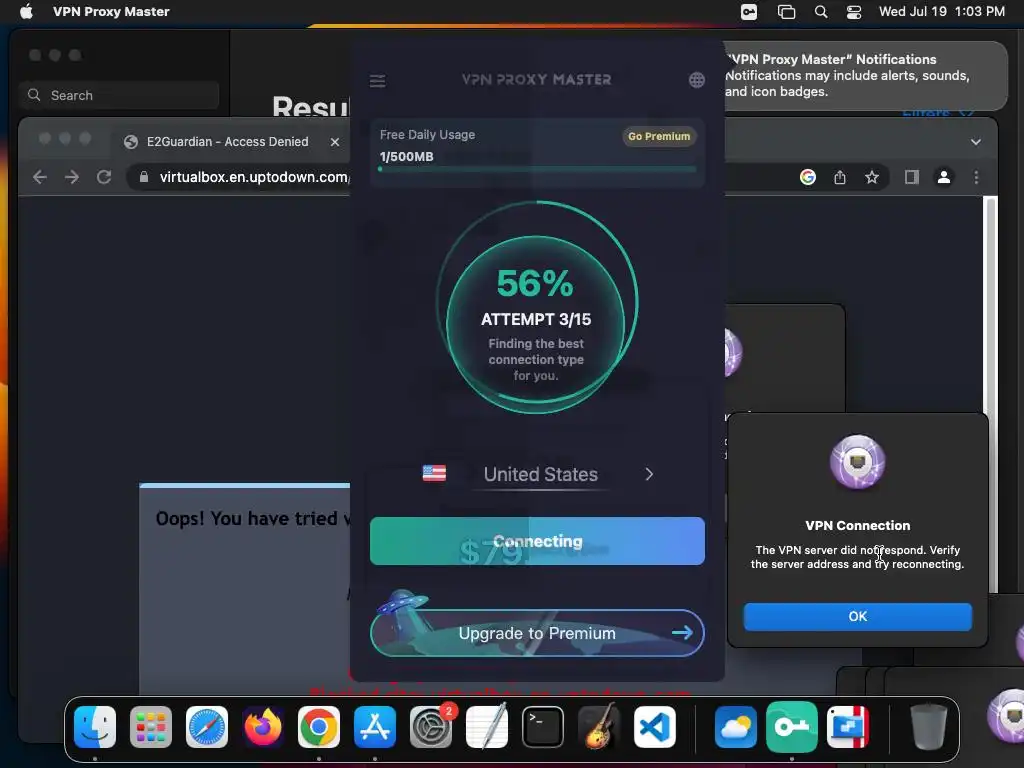This screenshot has height=768, width=1024.
Task: Go back in Chrome browser
Action: 40,177
